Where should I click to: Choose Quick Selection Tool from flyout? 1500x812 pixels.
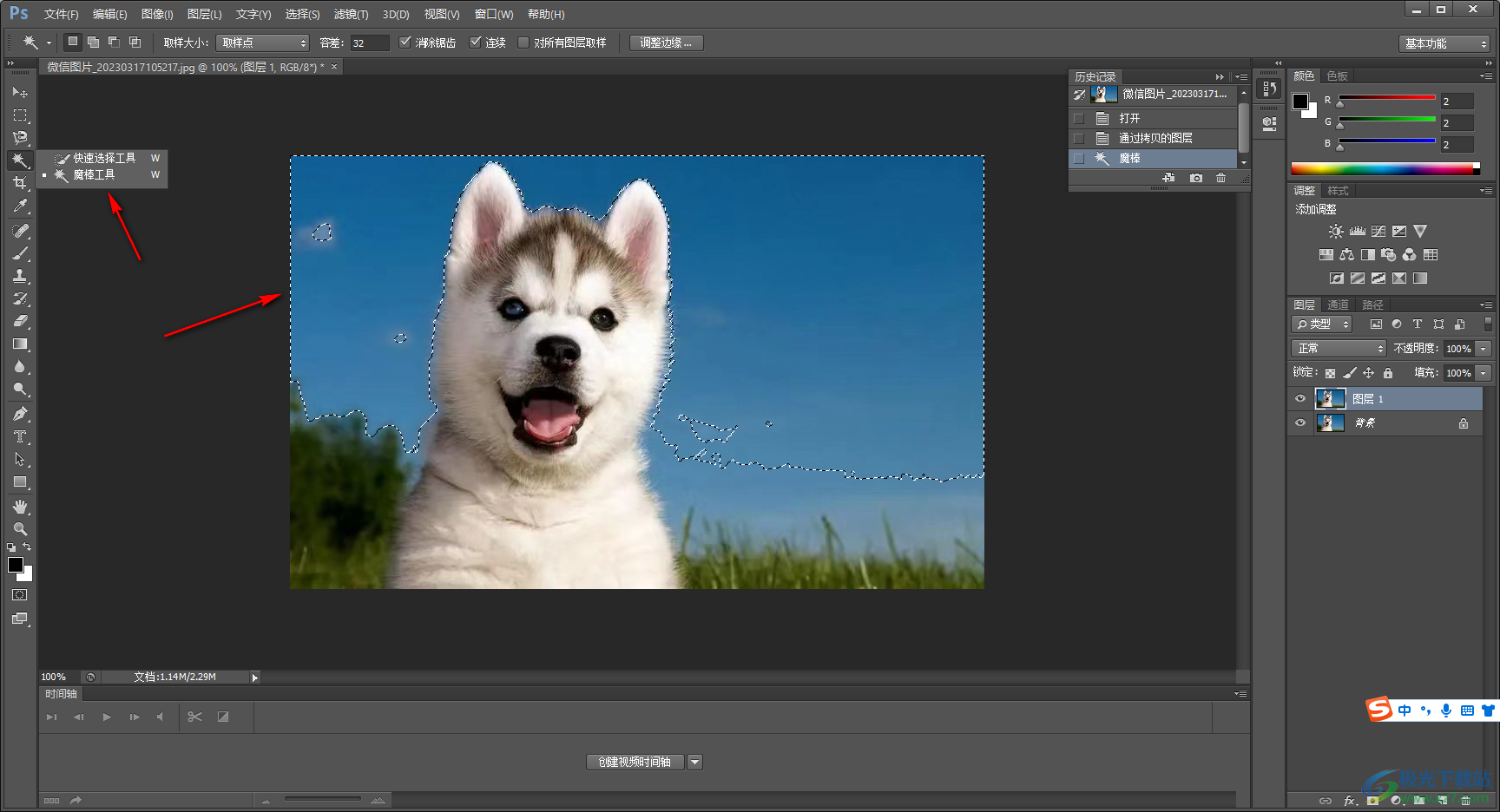click(103, 158)
